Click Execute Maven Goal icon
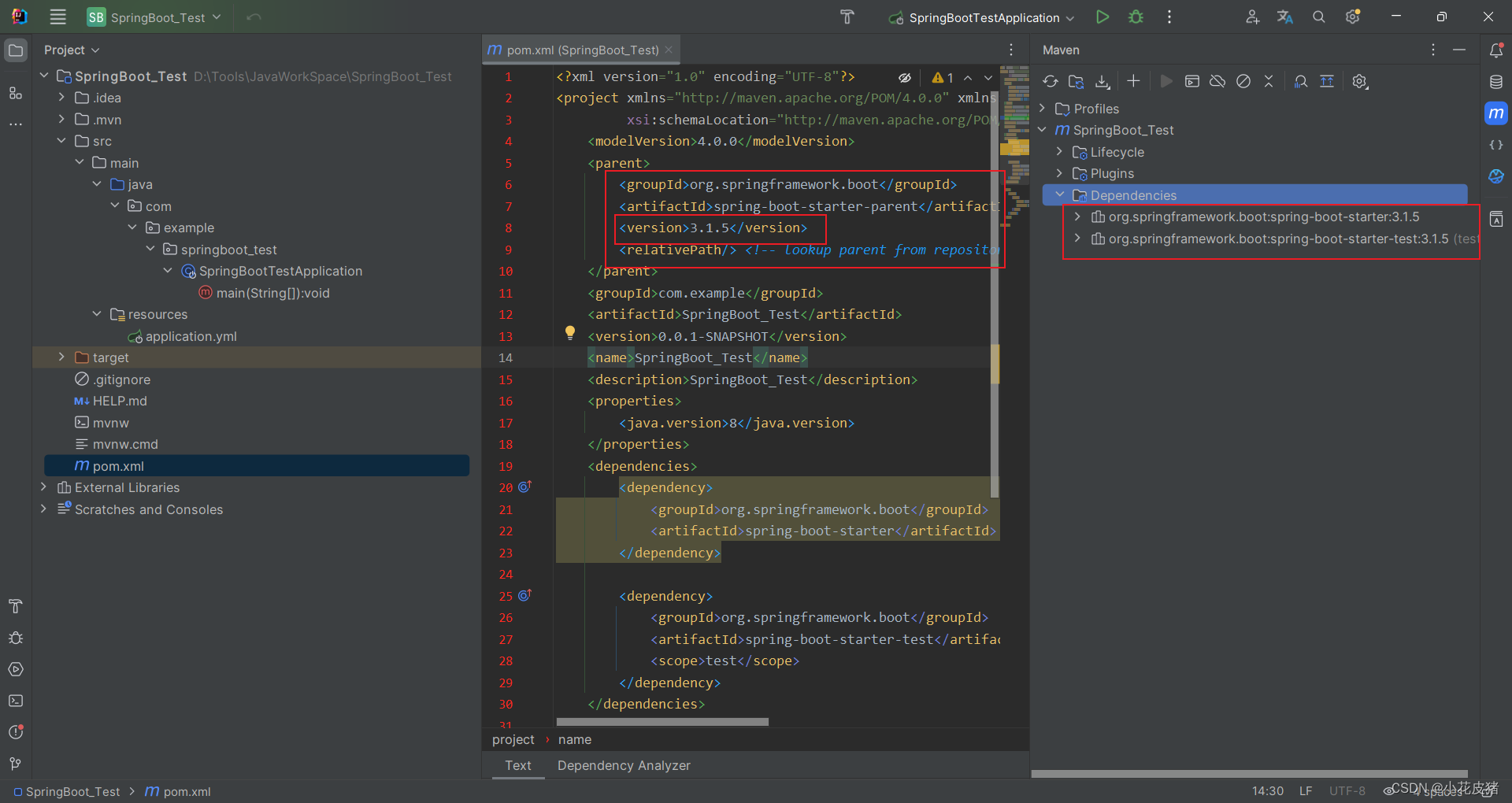This screenshot has height=803, width=1512. 1192,81
